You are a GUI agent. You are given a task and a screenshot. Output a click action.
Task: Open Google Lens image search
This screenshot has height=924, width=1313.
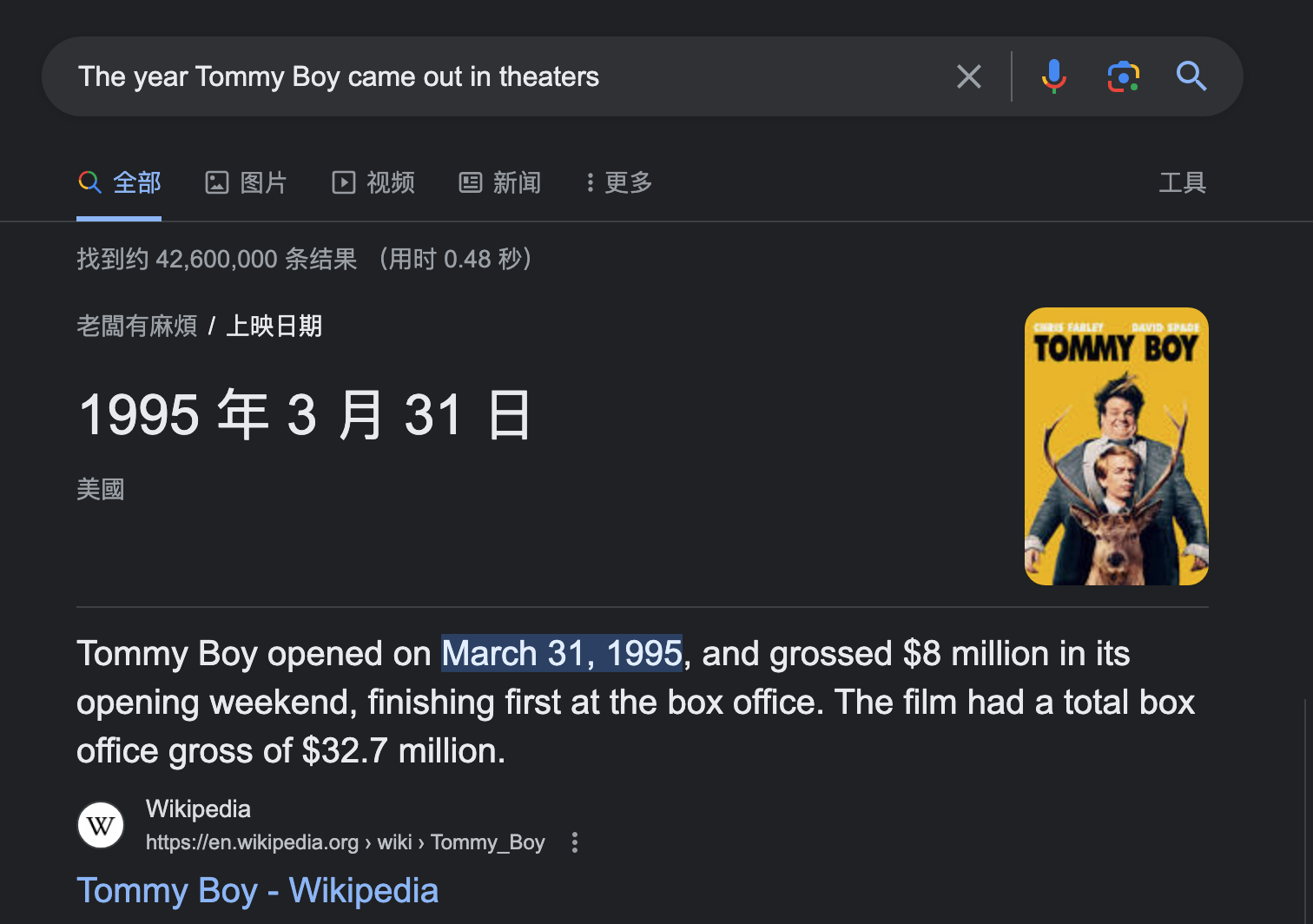(1123, 76)
